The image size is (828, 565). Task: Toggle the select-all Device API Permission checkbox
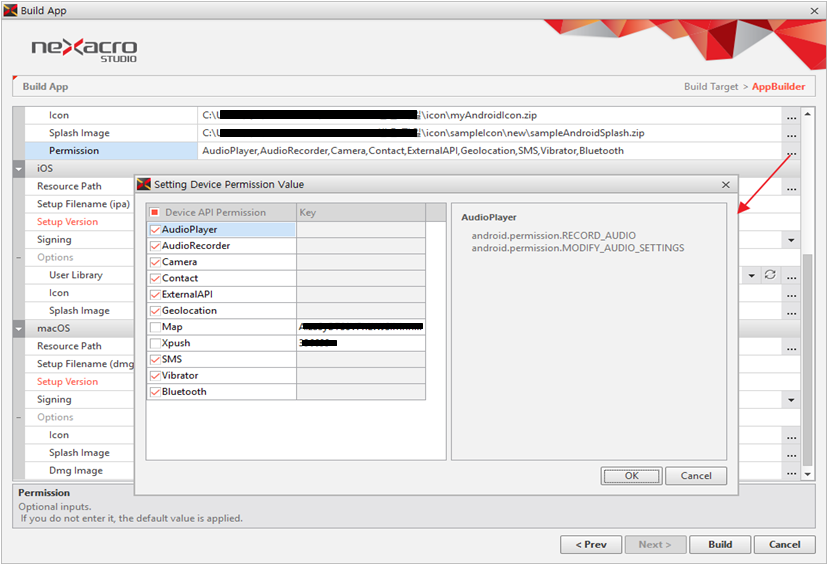click(x=154, y=212)
